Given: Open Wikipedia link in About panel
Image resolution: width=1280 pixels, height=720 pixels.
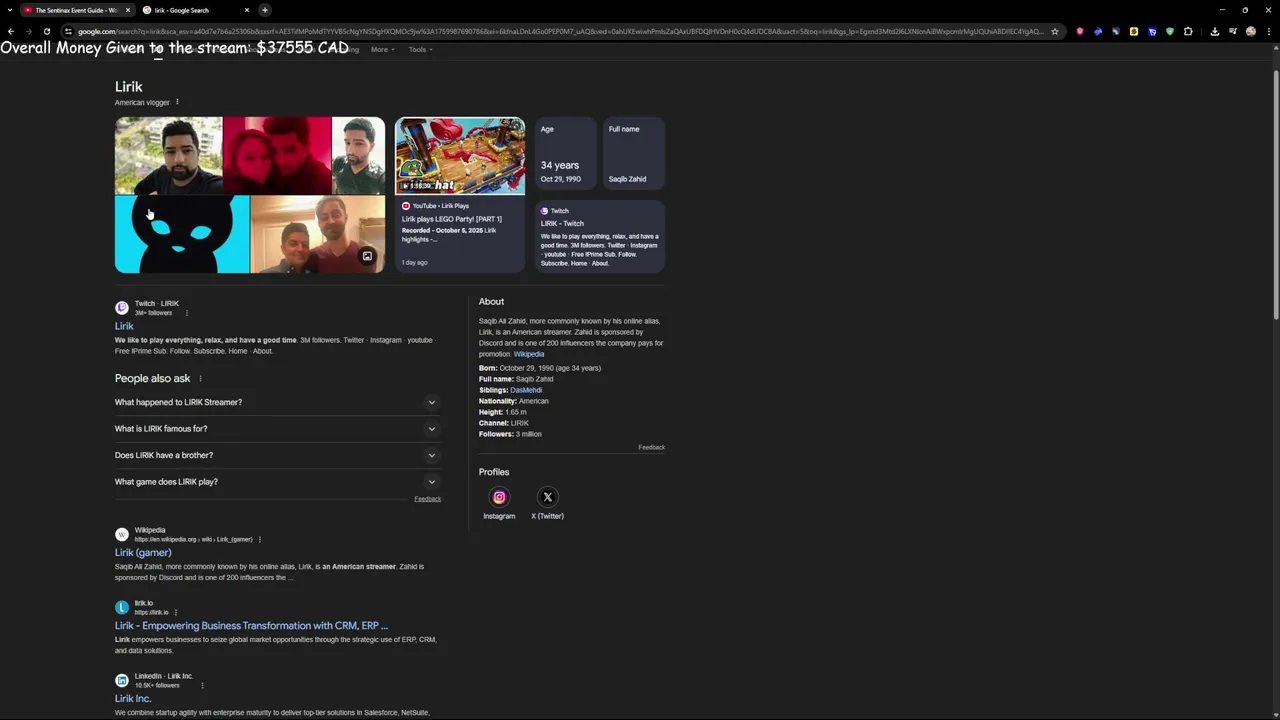Looking at the screenshot, I should [529, 354].
